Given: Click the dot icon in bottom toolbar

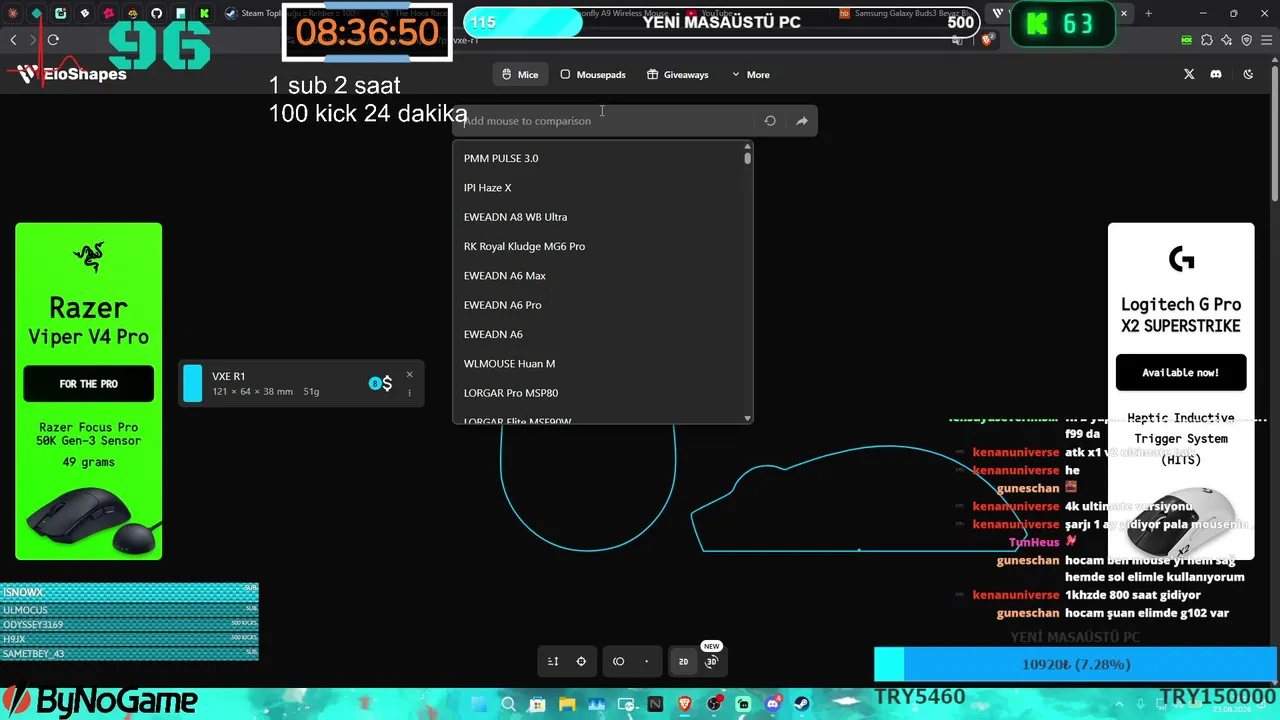Looking at the screenshot, I should (647, 661).
